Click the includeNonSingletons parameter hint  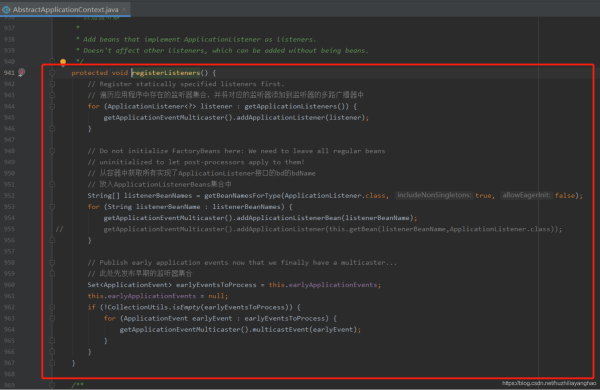pyautogui.click(x=434, y=195)
